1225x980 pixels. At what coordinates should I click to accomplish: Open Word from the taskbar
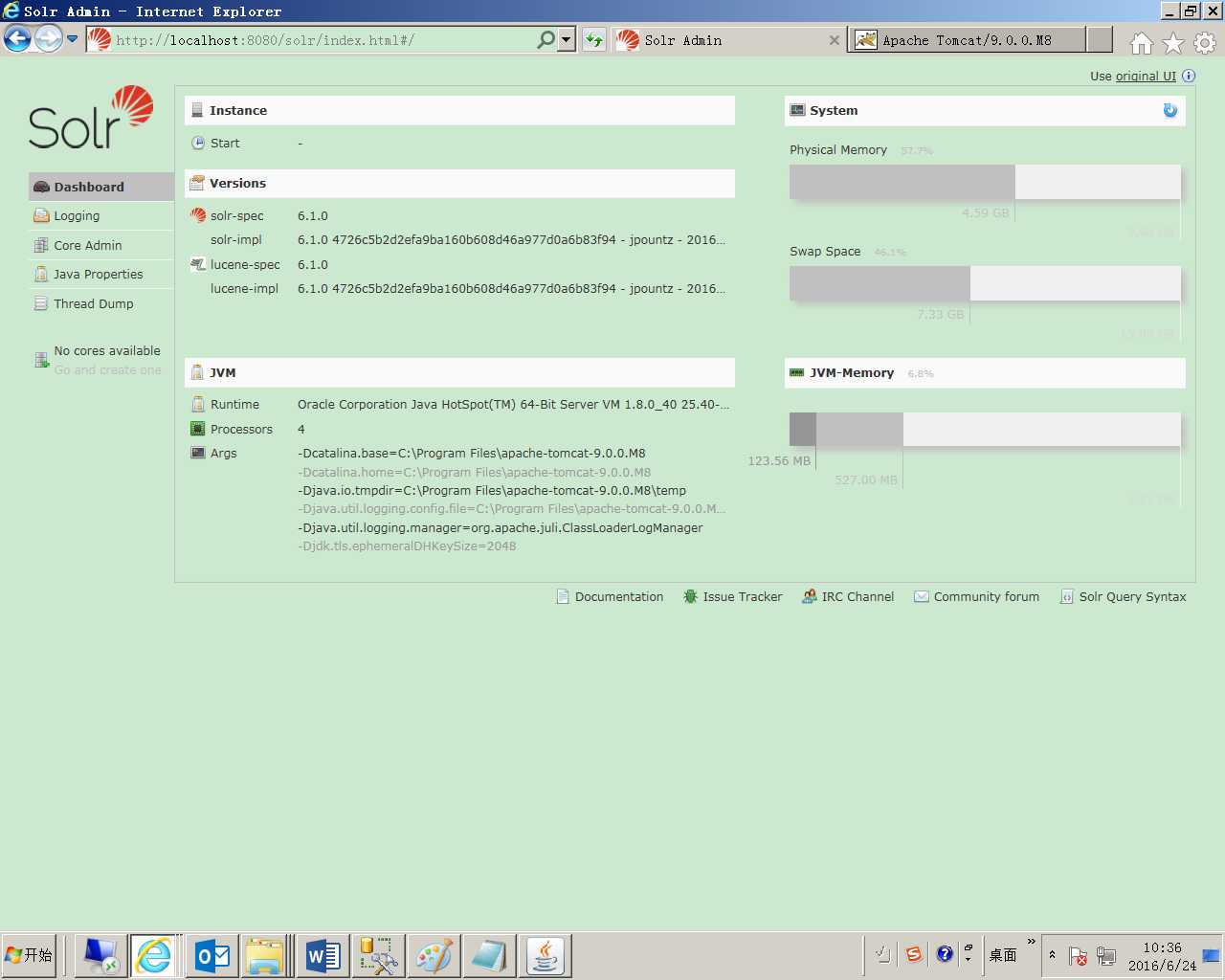coord(323,955)
